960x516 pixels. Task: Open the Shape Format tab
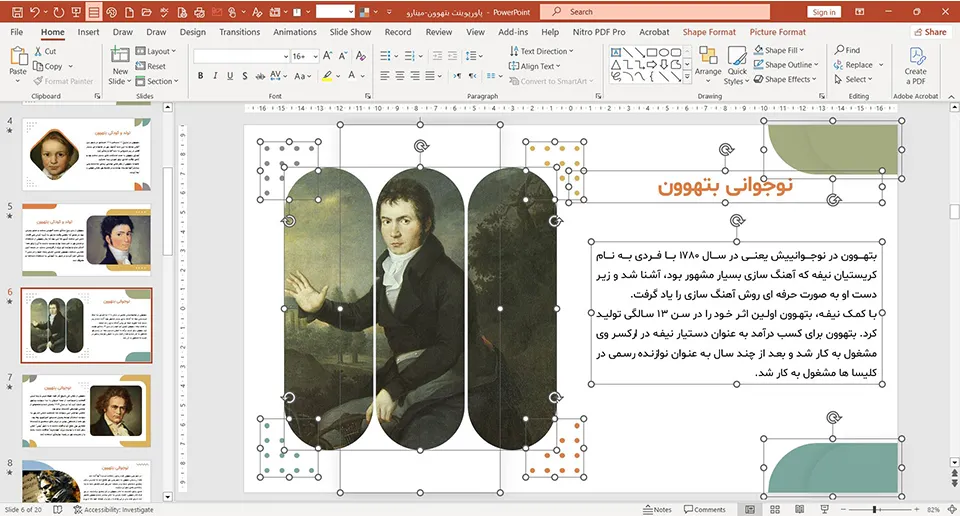click(709, 32)
